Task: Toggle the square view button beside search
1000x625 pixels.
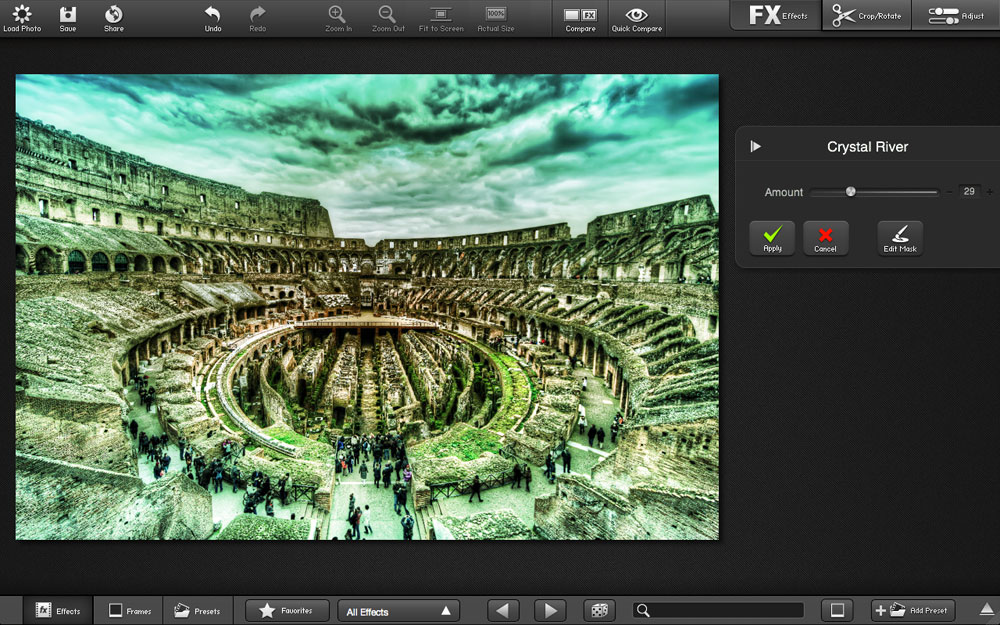Action: click(x=838, y=610)
